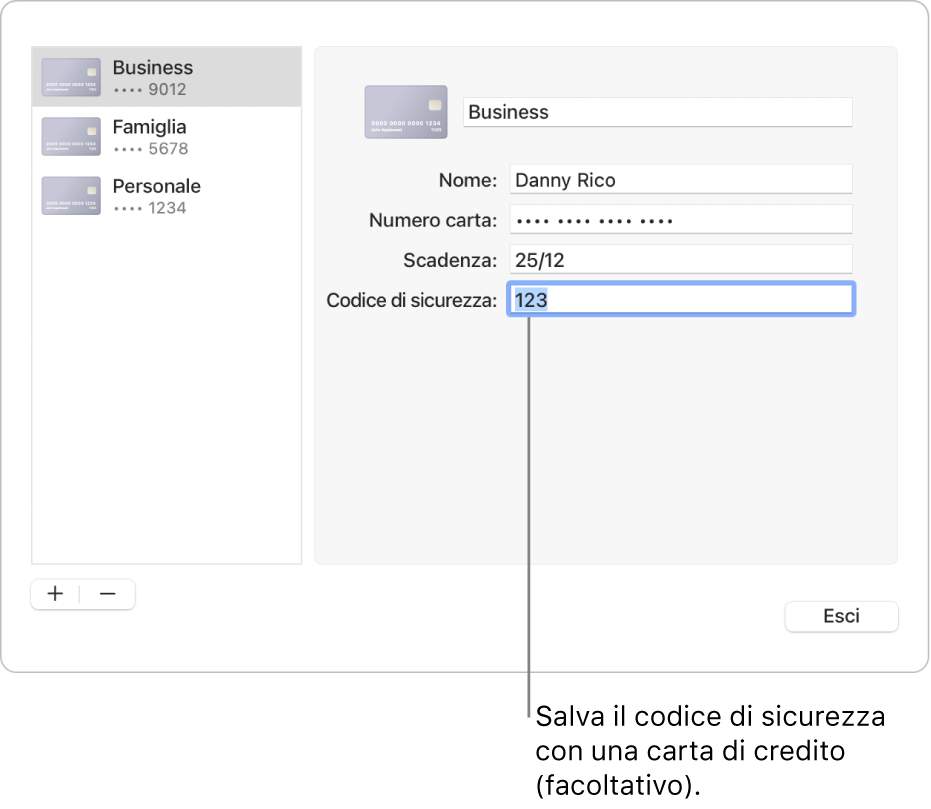The height and width of the screenshot is (809, 931).
Task: Click the masked Numero carta field
Action: (680, 220)
